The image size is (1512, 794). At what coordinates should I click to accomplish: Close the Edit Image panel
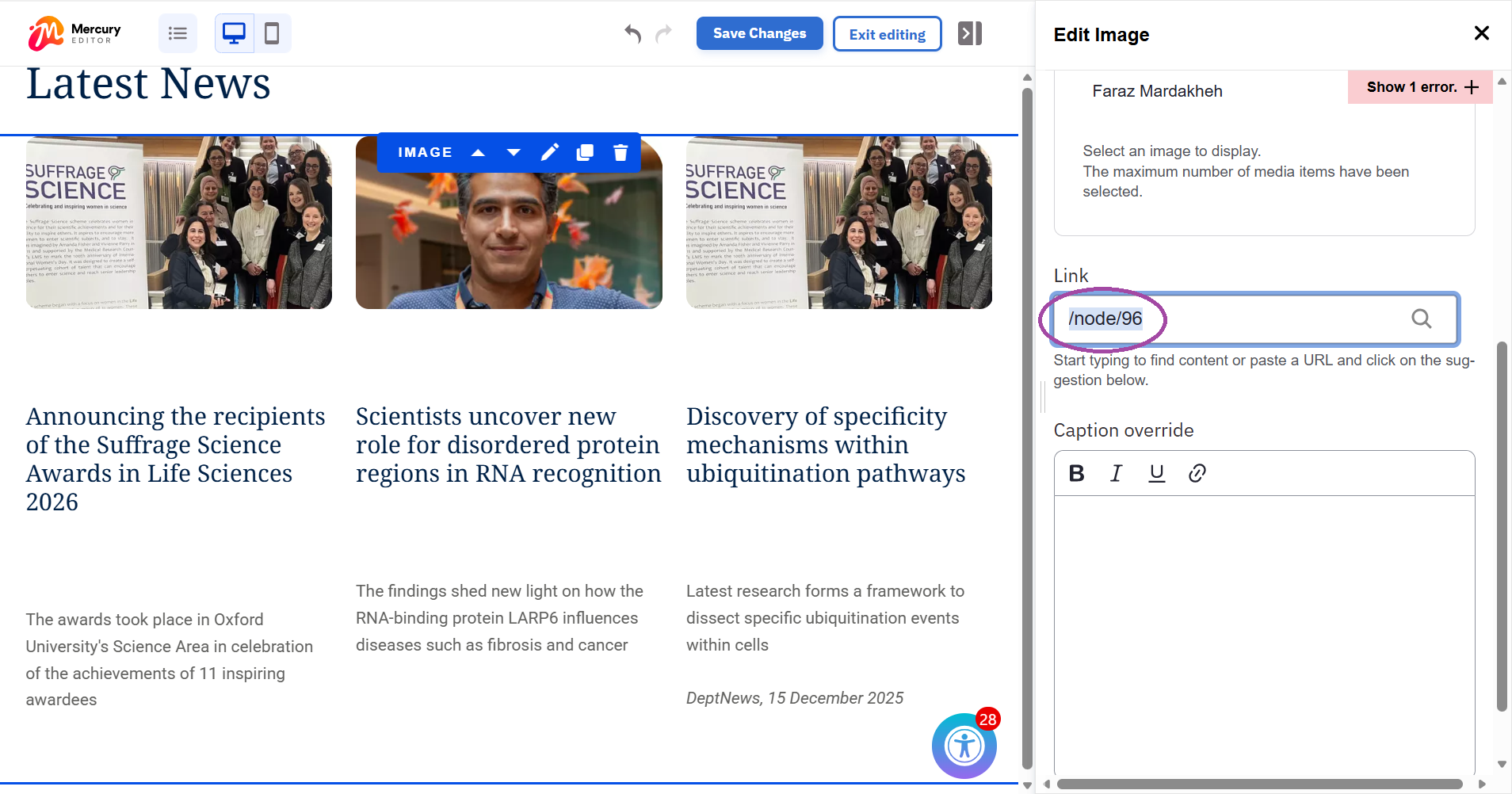(1481, 33)
